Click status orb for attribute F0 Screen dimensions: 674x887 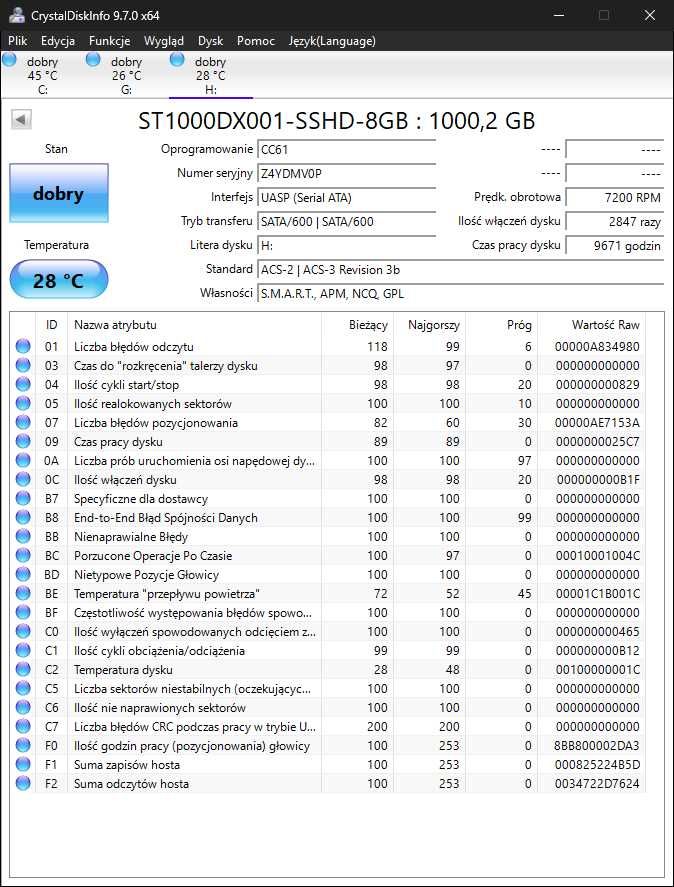(23, 746)
